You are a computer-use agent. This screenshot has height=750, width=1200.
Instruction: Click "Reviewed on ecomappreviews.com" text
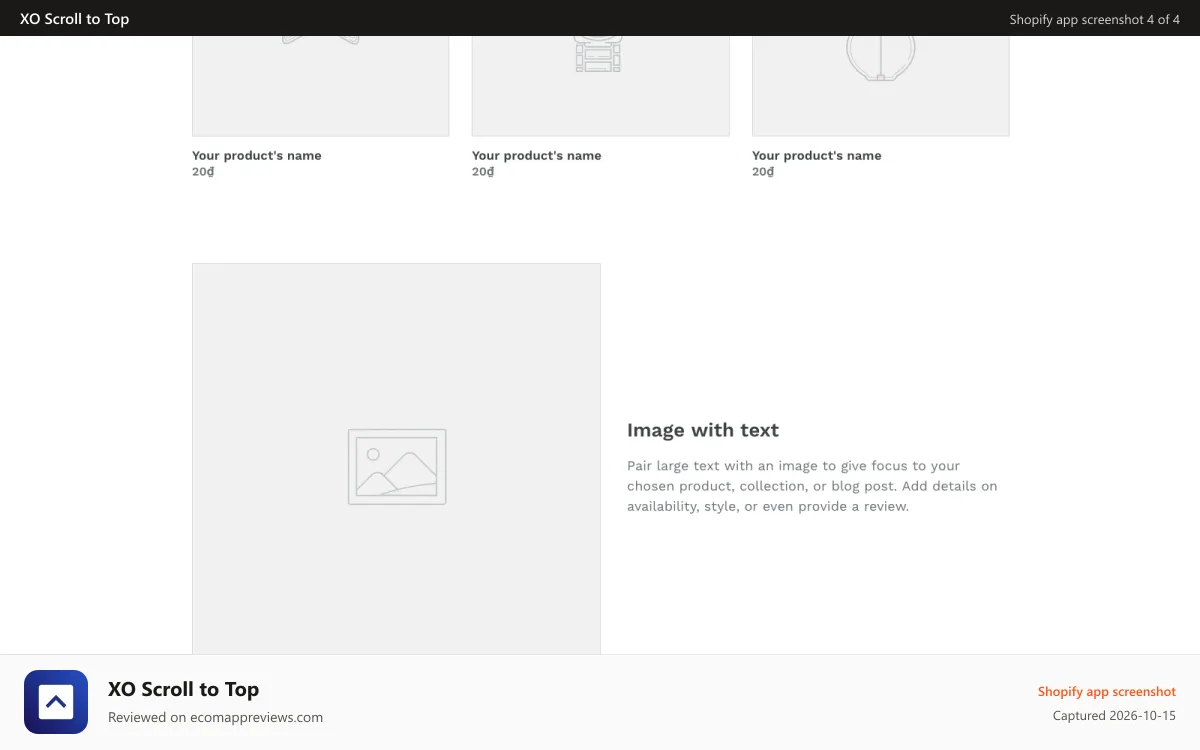pos(215,717)
